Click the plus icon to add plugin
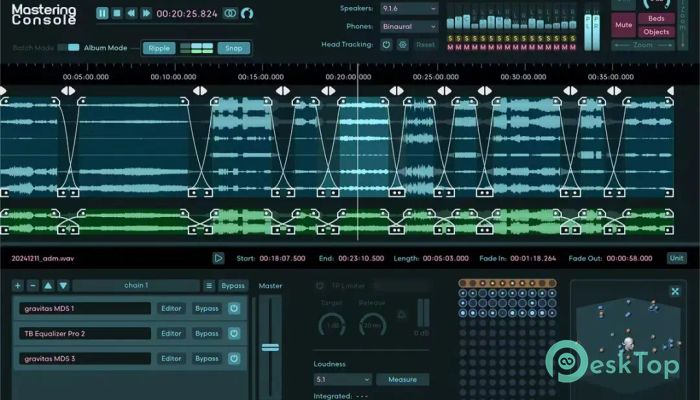 [18, 285]
